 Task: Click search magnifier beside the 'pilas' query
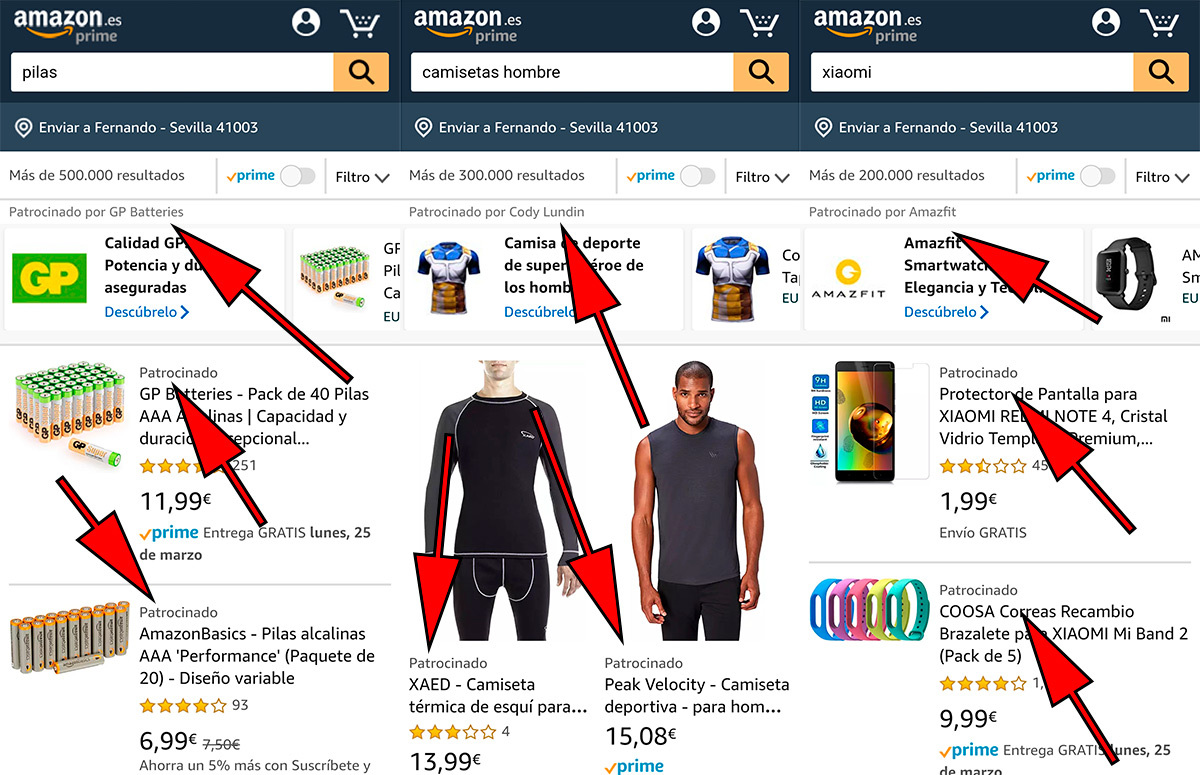(361, 72)
